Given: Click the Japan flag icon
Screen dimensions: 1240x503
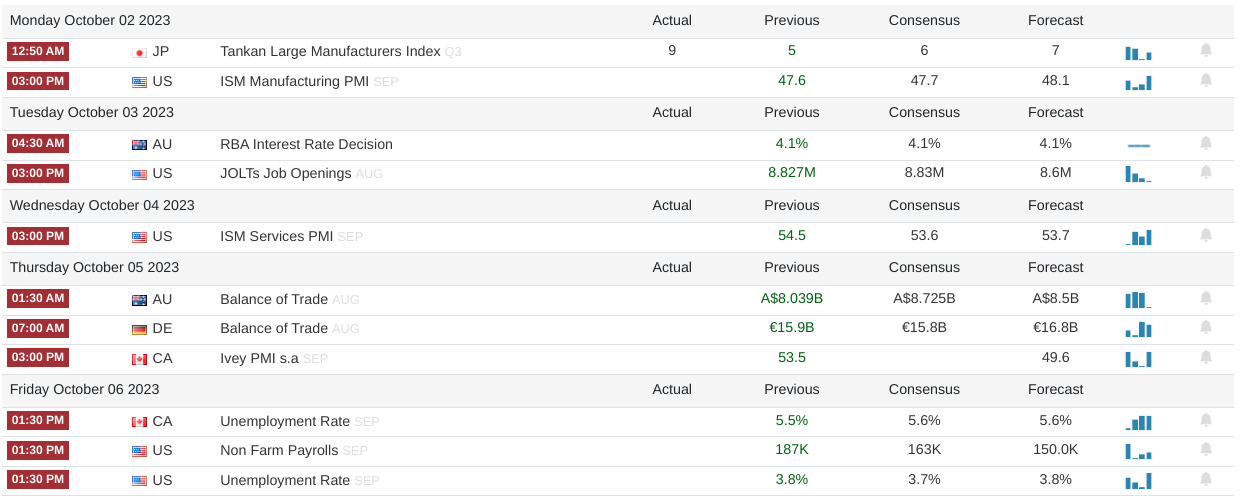Looking at the screenshot, I should 139,52.
